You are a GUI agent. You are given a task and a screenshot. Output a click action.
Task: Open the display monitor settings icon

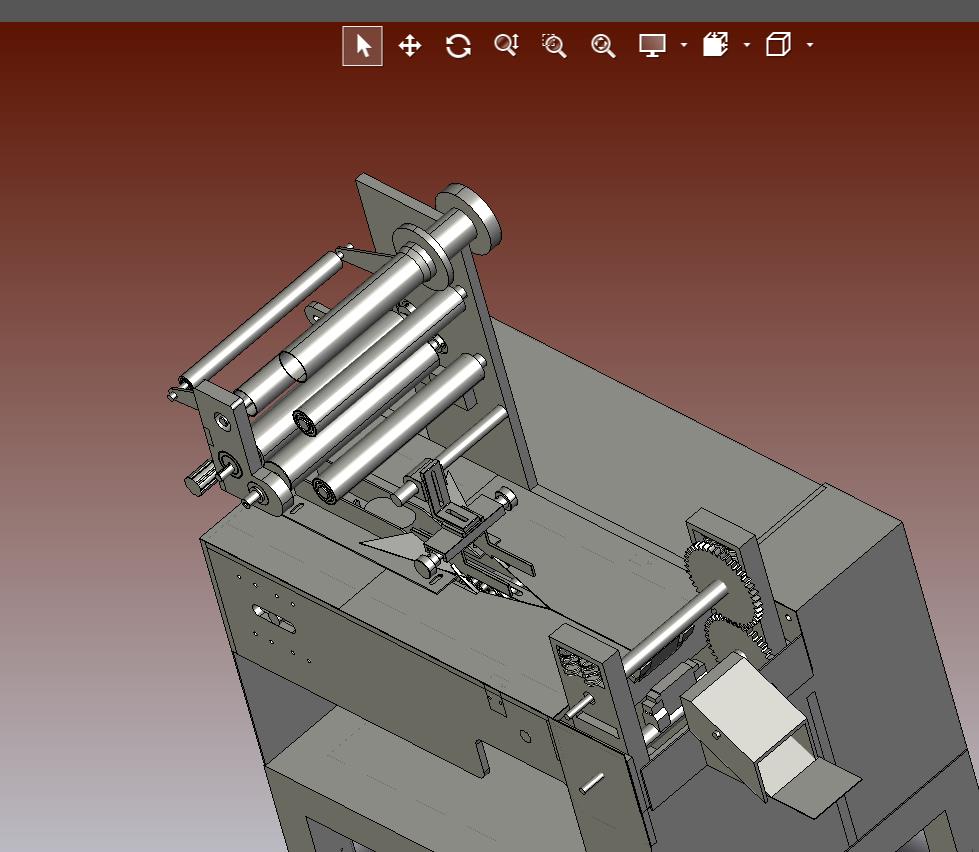pos(652,45)
